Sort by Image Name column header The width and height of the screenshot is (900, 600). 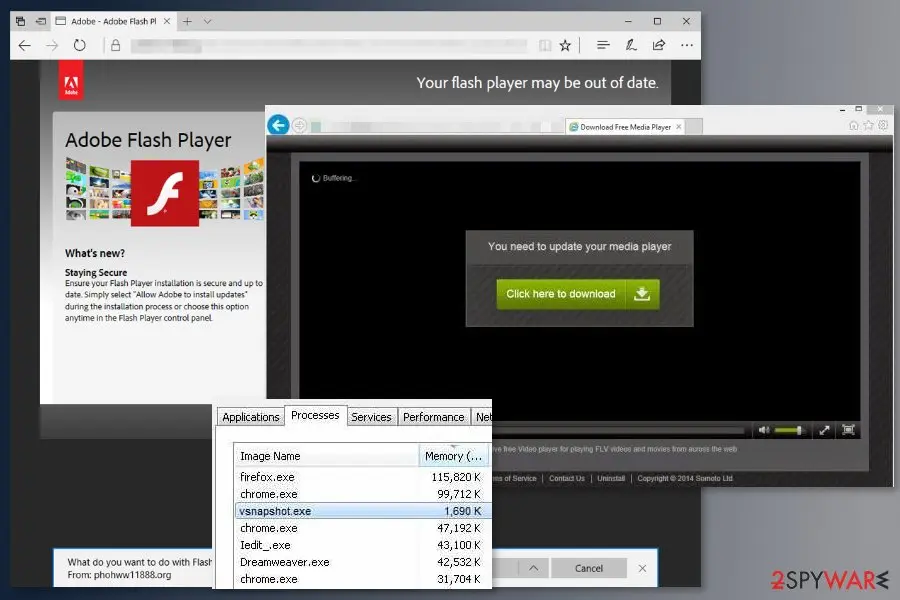[x=327, y=456]
